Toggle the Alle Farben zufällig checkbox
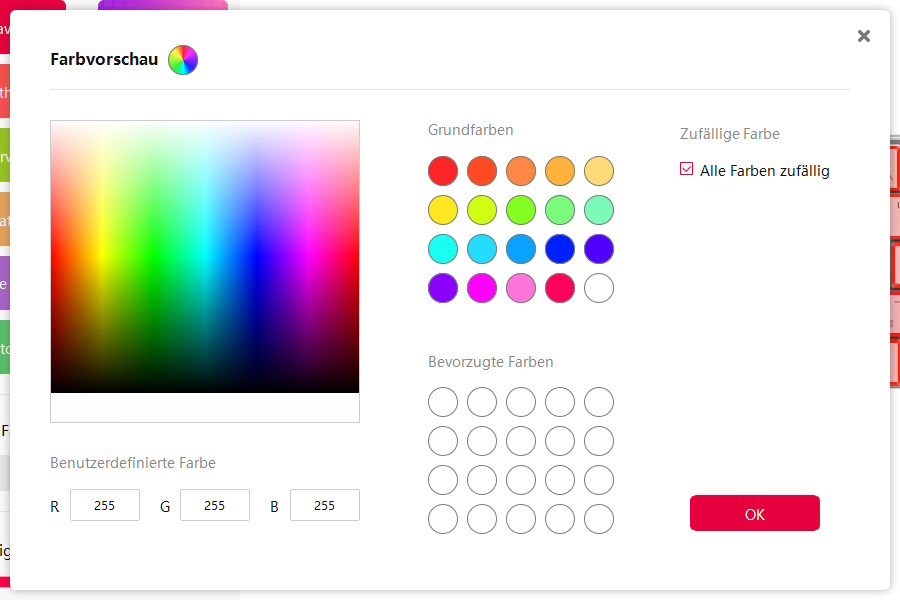 687,170
